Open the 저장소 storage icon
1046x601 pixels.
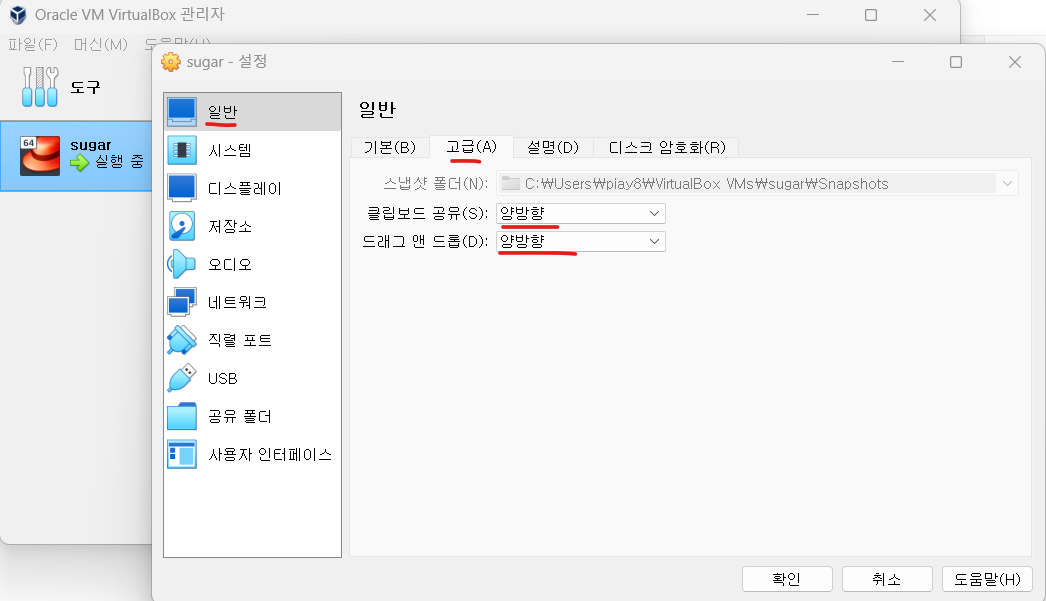[x=181, y=226]
